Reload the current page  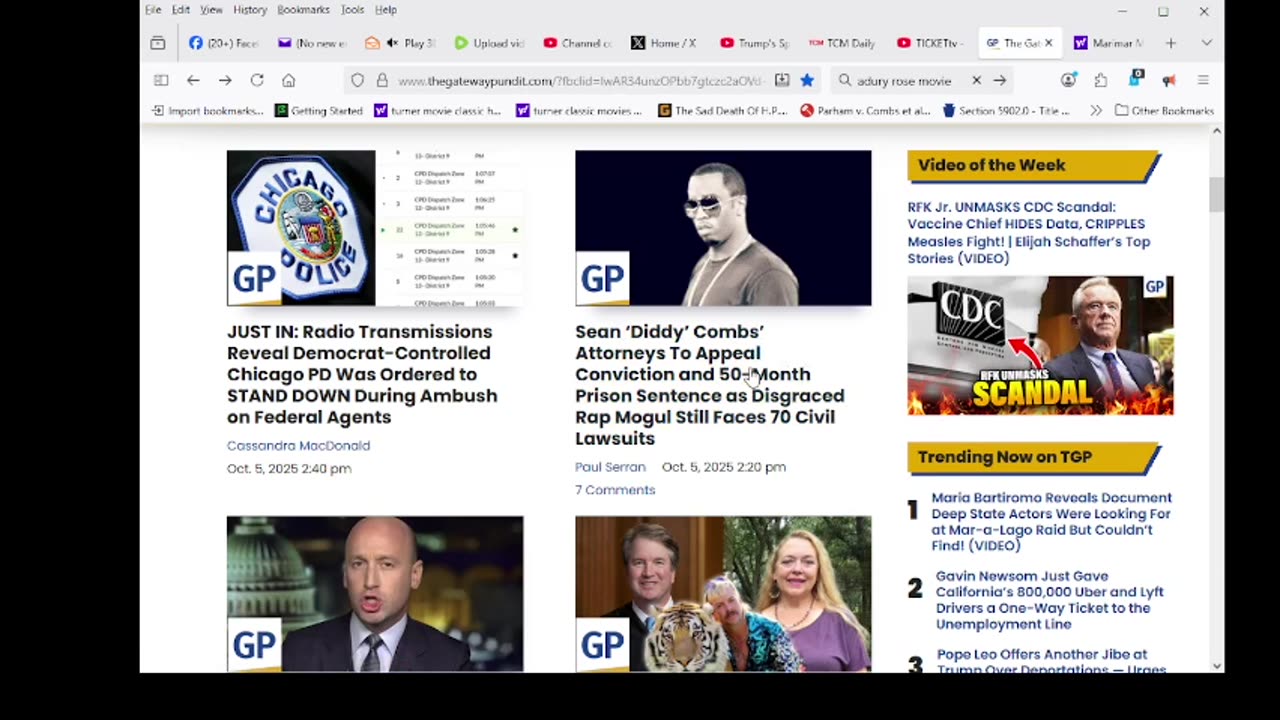point(257,80)
